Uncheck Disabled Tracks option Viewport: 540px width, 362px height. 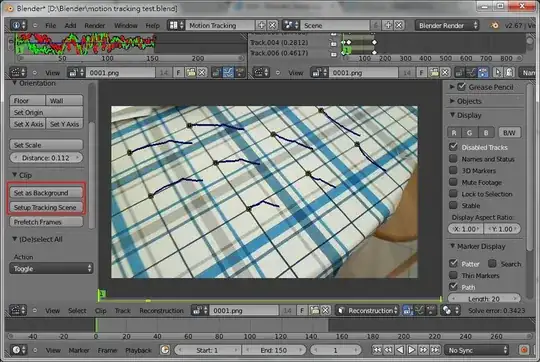pos(454,147)
